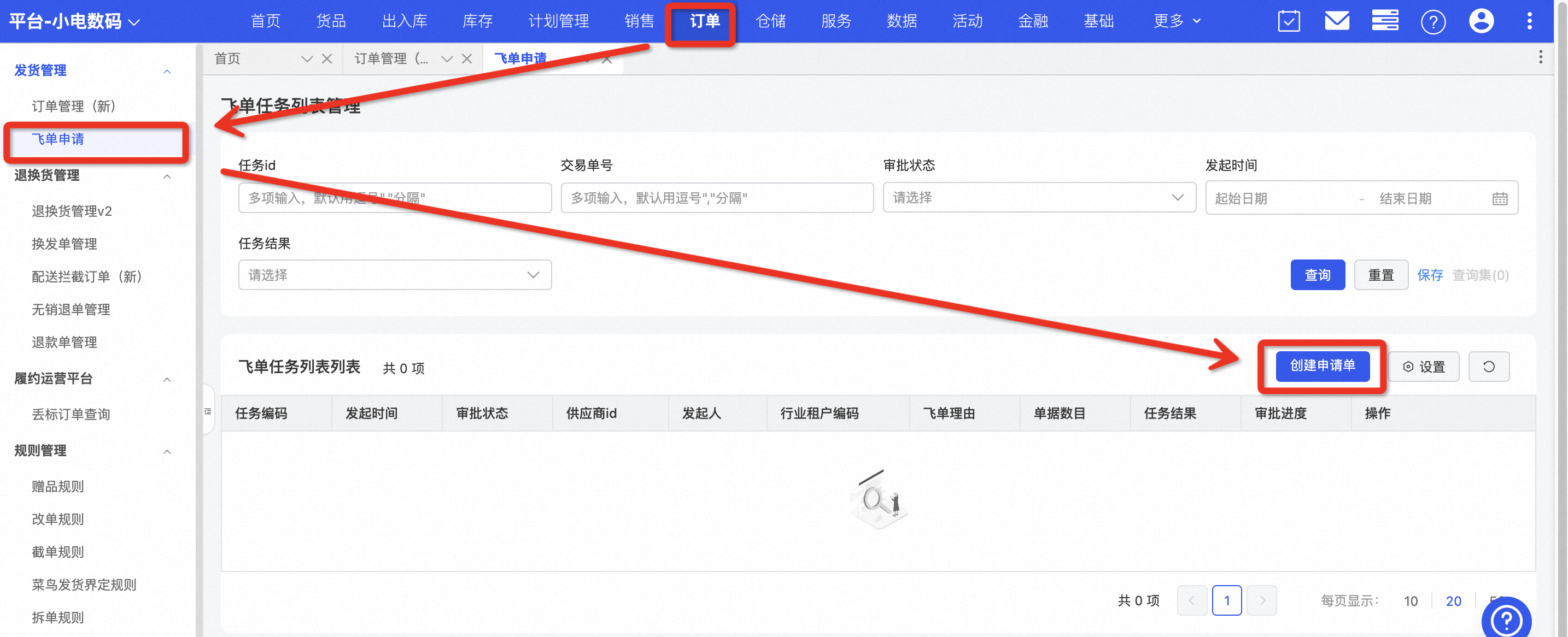Screen dimensions: 1568x637
Task: Open 退款单管理 in sidebar
Action: coord(64,343)
